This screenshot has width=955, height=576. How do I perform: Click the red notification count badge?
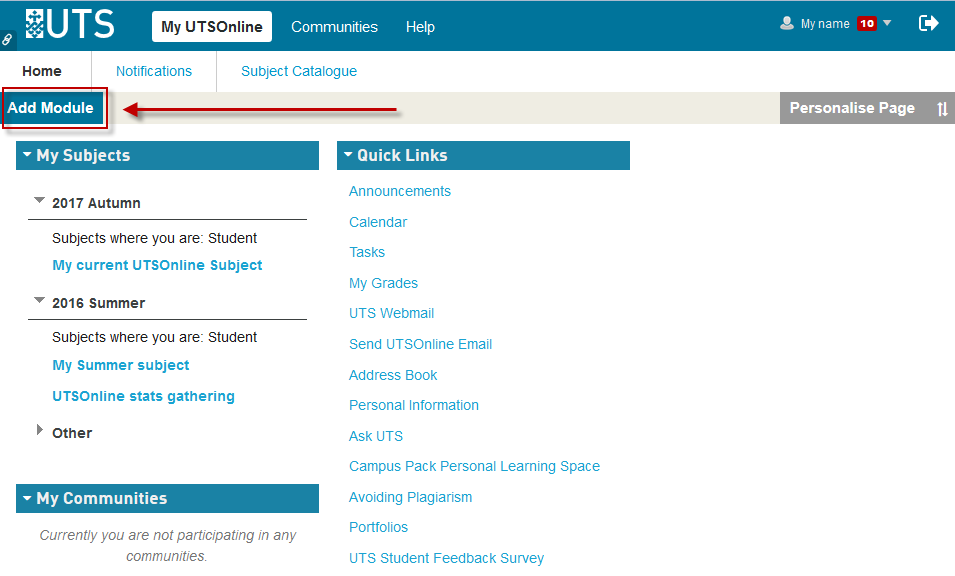[866, 24]
